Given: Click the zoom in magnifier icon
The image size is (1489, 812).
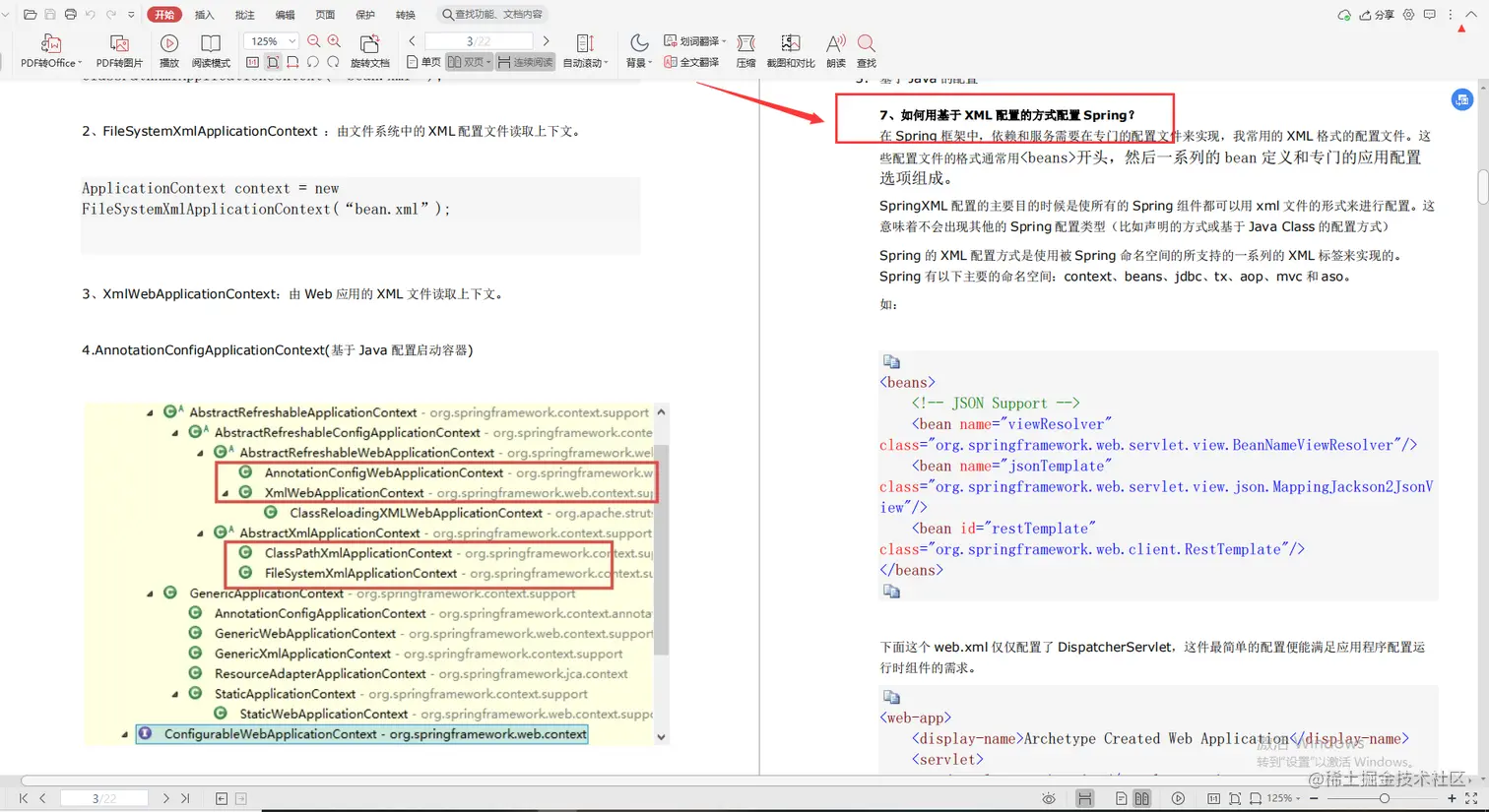Looking at the screenshot, I should coord(334,41).
